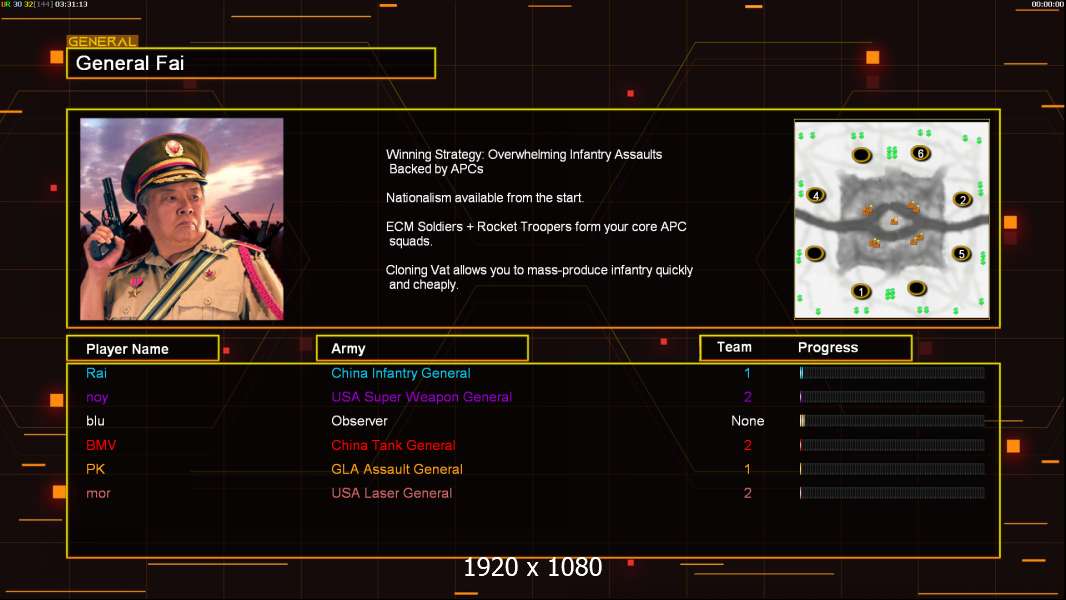Click the China Infantry General army entry
This screenshot has height=600, width=1066.
tap(400, 373)
